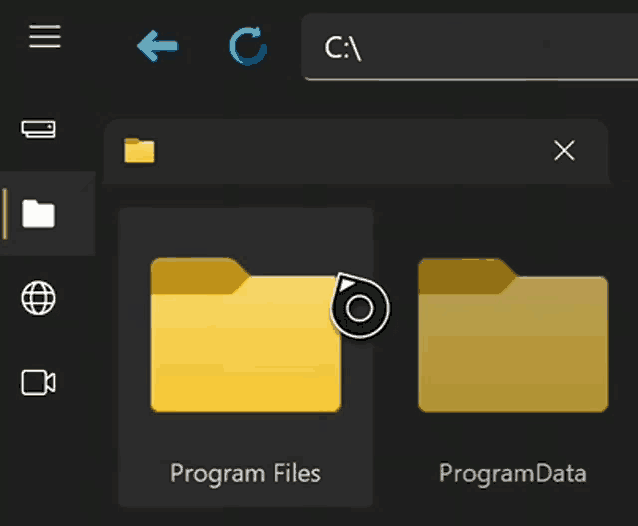Viewport: 638px width, 526px height.
Task: Click the ProgramData label text
Action: pos(513,474)
